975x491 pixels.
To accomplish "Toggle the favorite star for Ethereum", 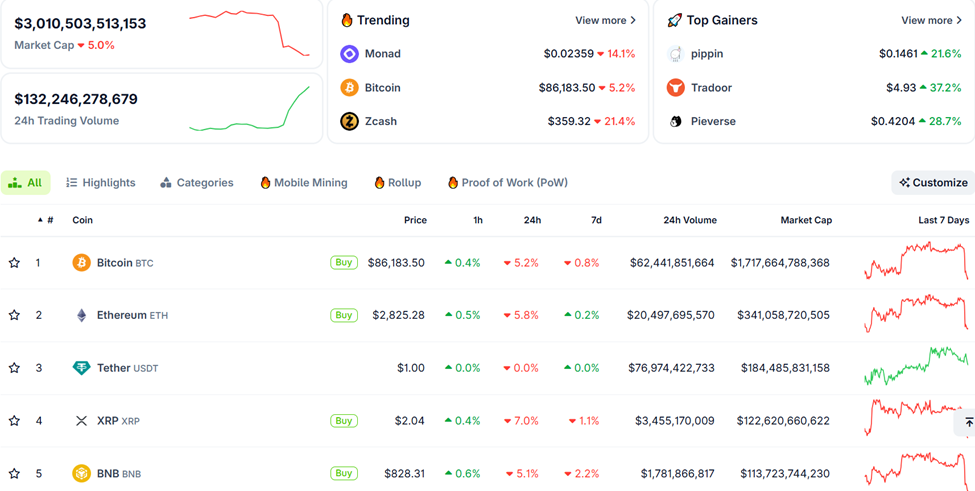I will [14, 315].
